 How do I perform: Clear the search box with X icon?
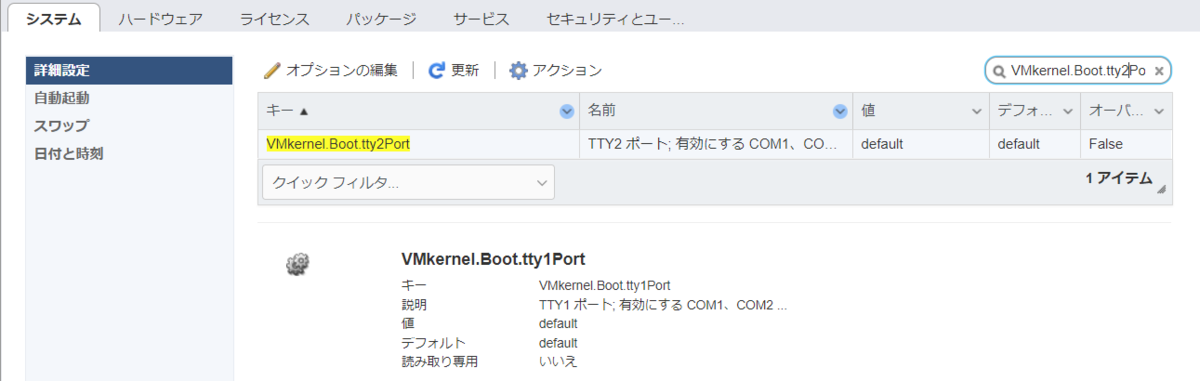point(1158,71)
